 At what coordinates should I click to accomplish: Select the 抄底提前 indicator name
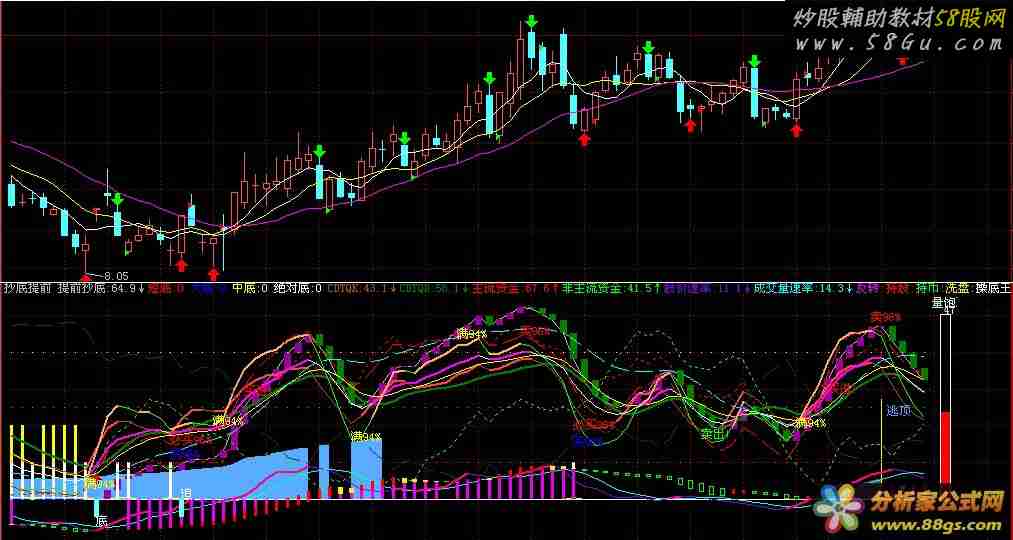pyautogui.click(x=28, y=288)
